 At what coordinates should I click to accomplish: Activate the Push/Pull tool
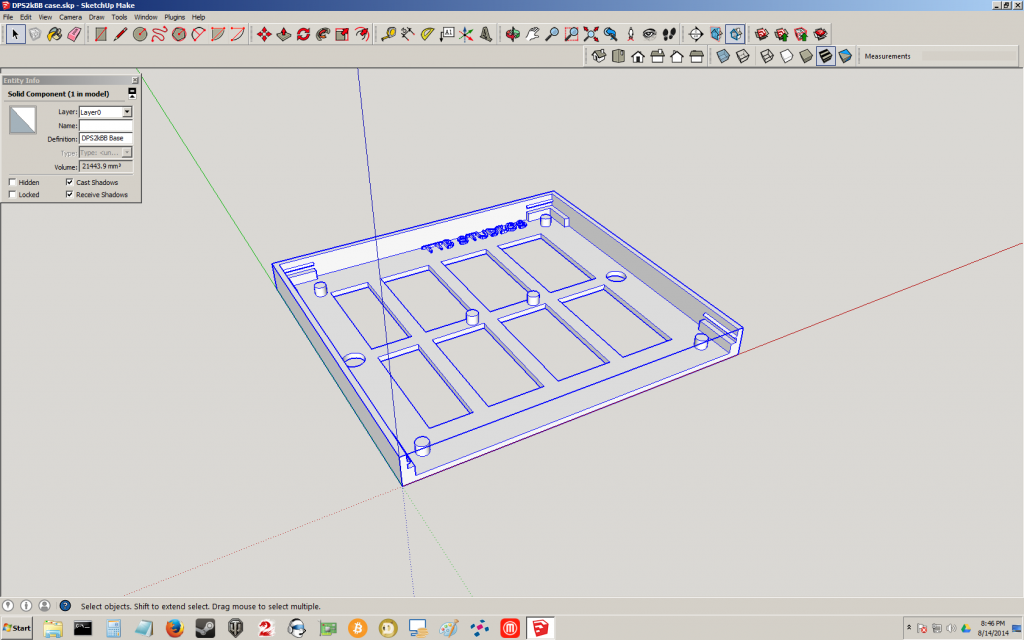[283, 34]
